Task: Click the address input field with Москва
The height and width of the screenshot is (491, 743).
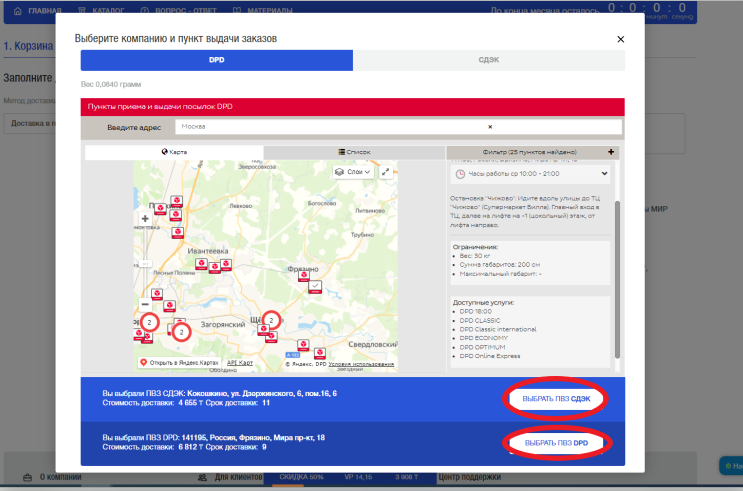Action: [x=398, y=127]
